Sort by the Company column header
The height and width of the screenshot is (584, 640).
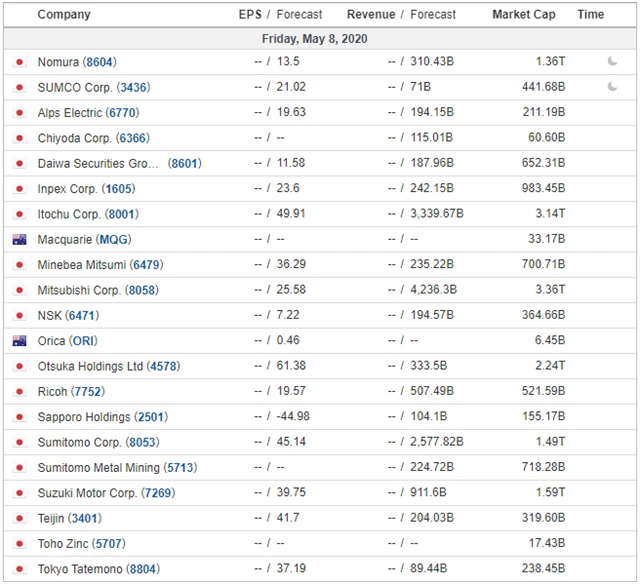pyautogui.click(x=64, y=15)
